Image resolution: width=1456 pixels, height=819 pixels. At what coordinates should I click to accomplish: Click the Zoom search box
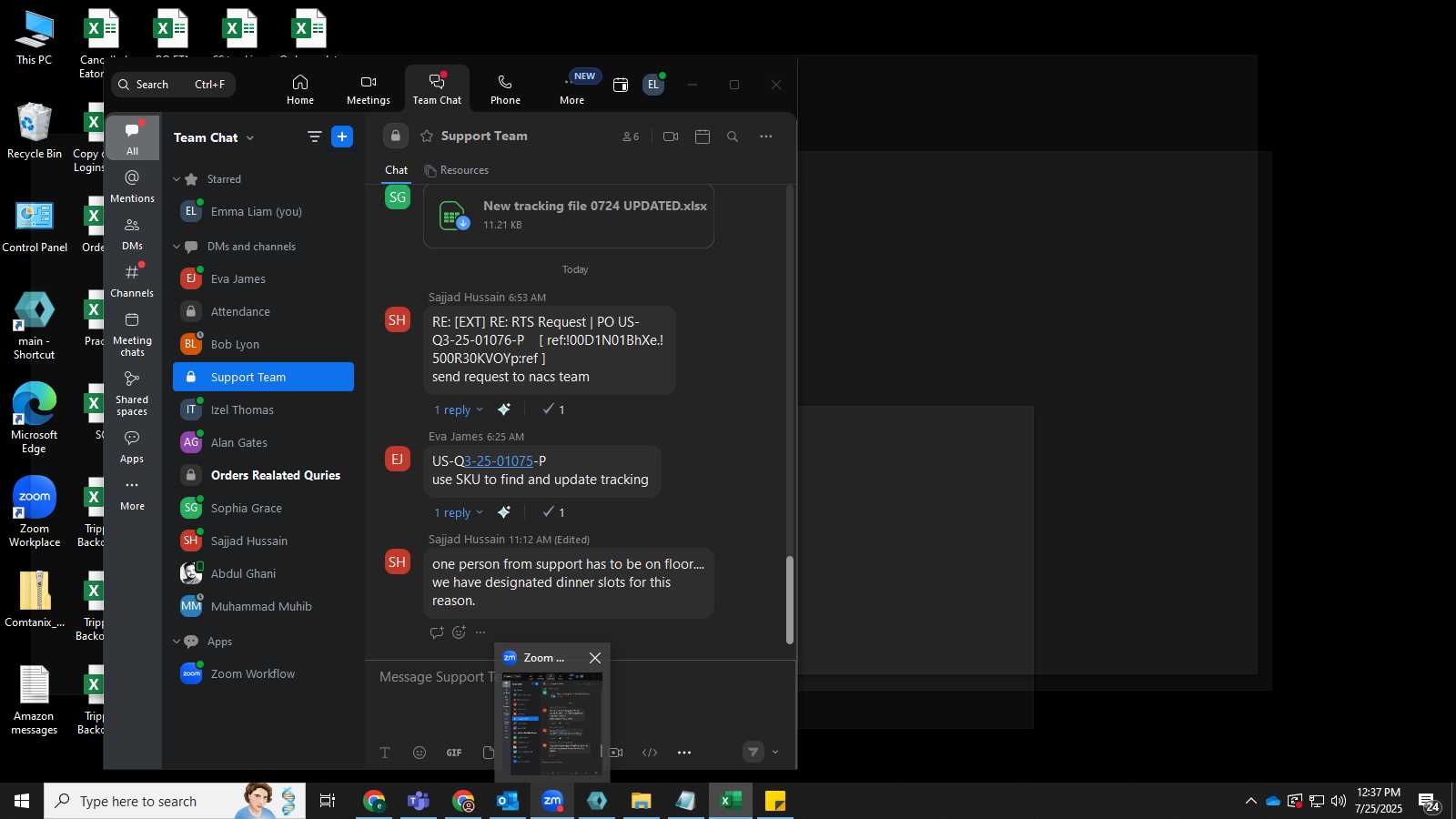click(173, 85)
